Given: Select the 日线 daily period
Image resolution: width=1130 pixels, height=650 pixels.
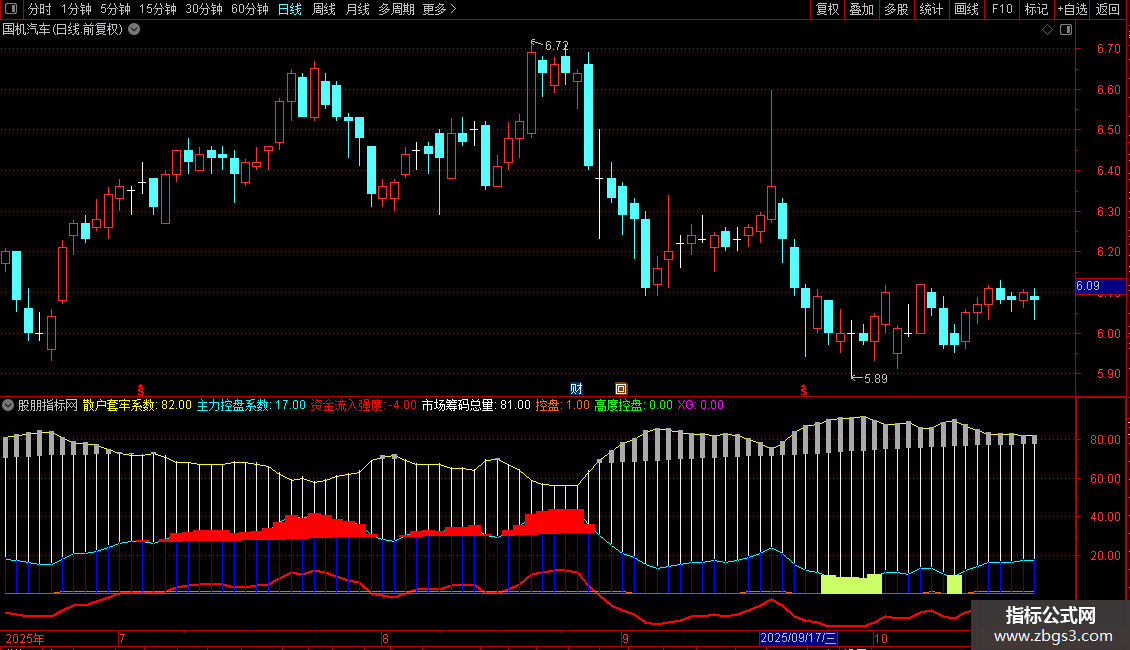Looking at the screenshot, I should 290,9.
